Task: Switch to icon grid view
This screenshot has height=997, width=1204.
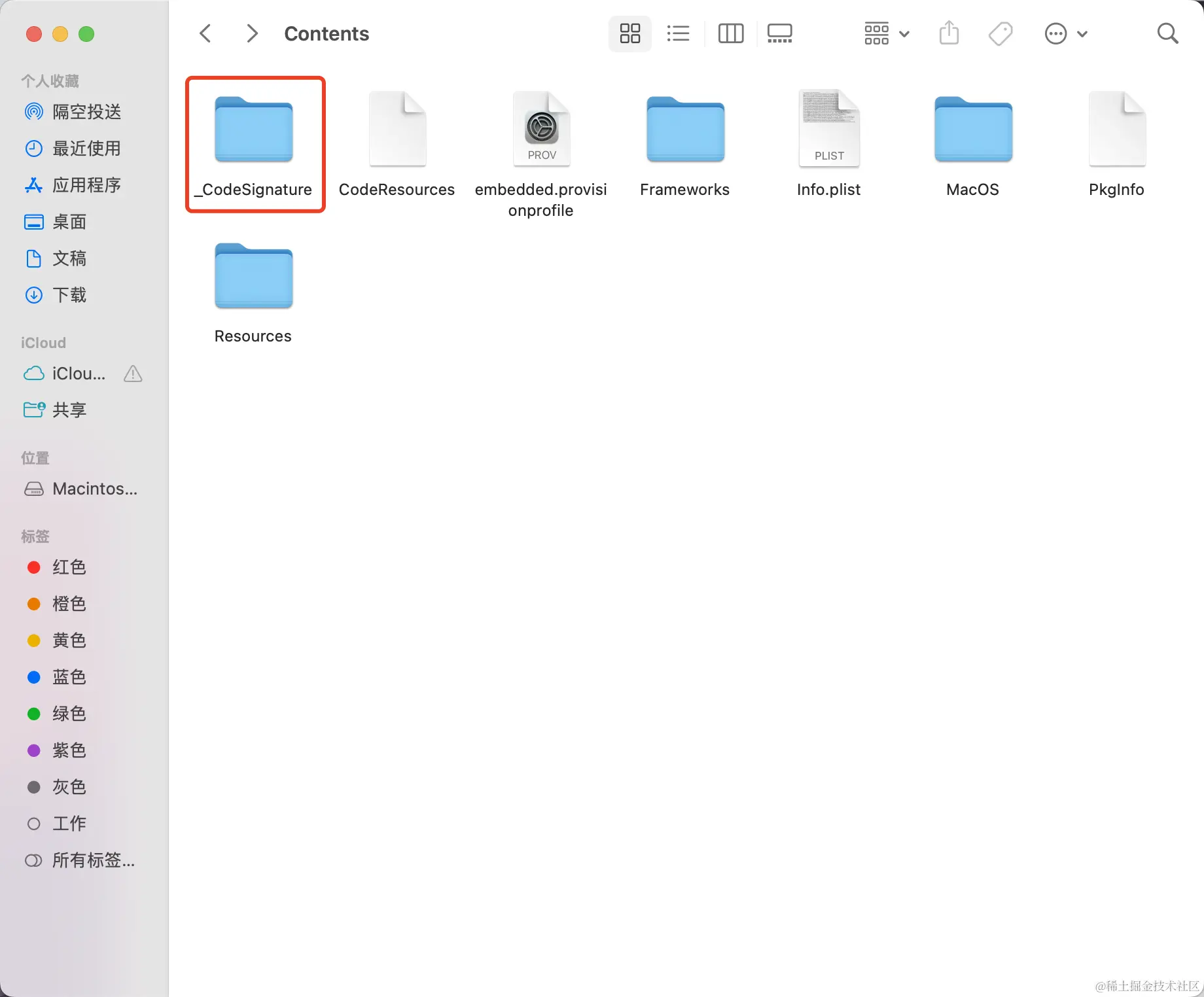Action: coord(629,33)
